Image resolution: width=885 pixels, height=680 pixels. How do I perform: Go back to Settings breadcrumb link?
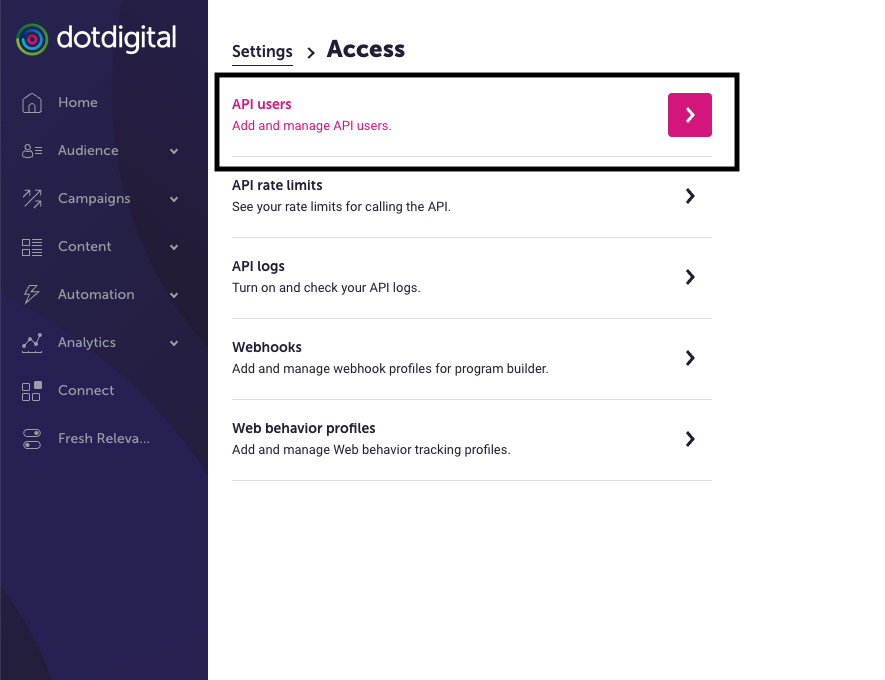click(262, 51)
